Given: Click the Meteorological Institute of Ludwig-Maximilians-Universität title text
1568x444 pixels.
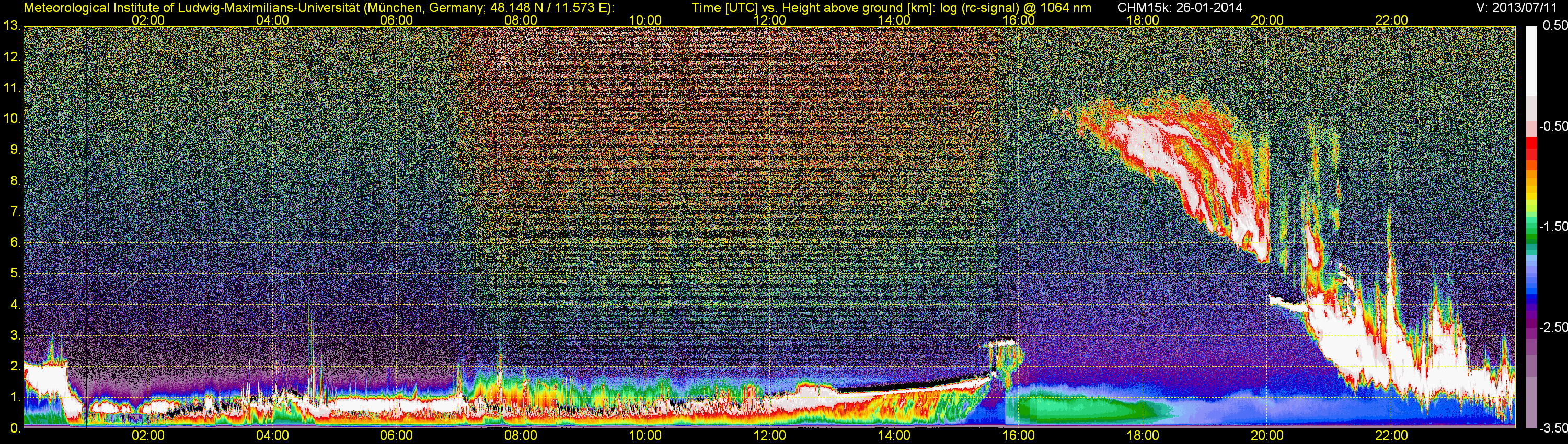Looking at the screenshot, I should (318, 8).
